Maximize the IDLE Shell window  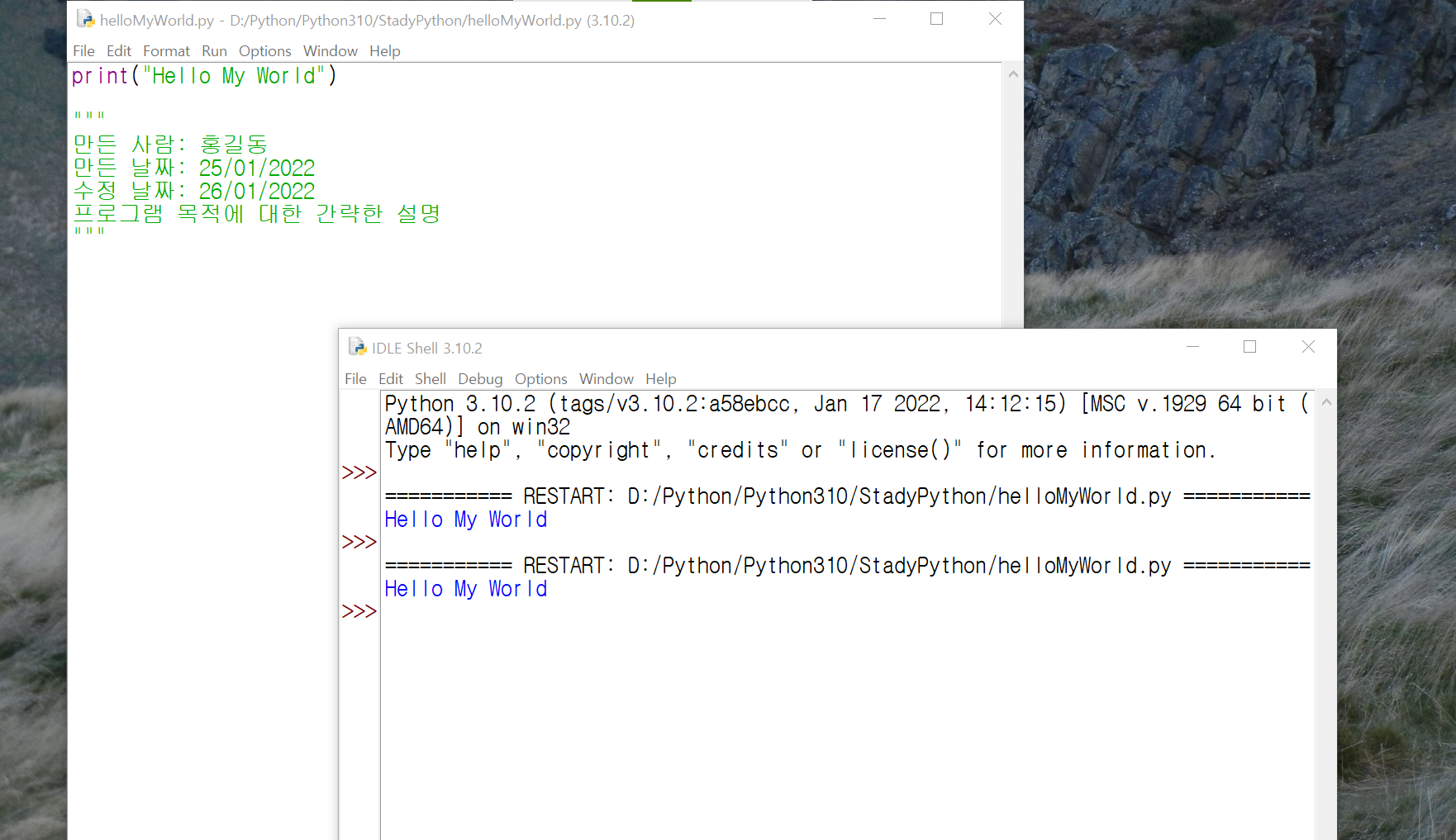(x=1249, y=347)
